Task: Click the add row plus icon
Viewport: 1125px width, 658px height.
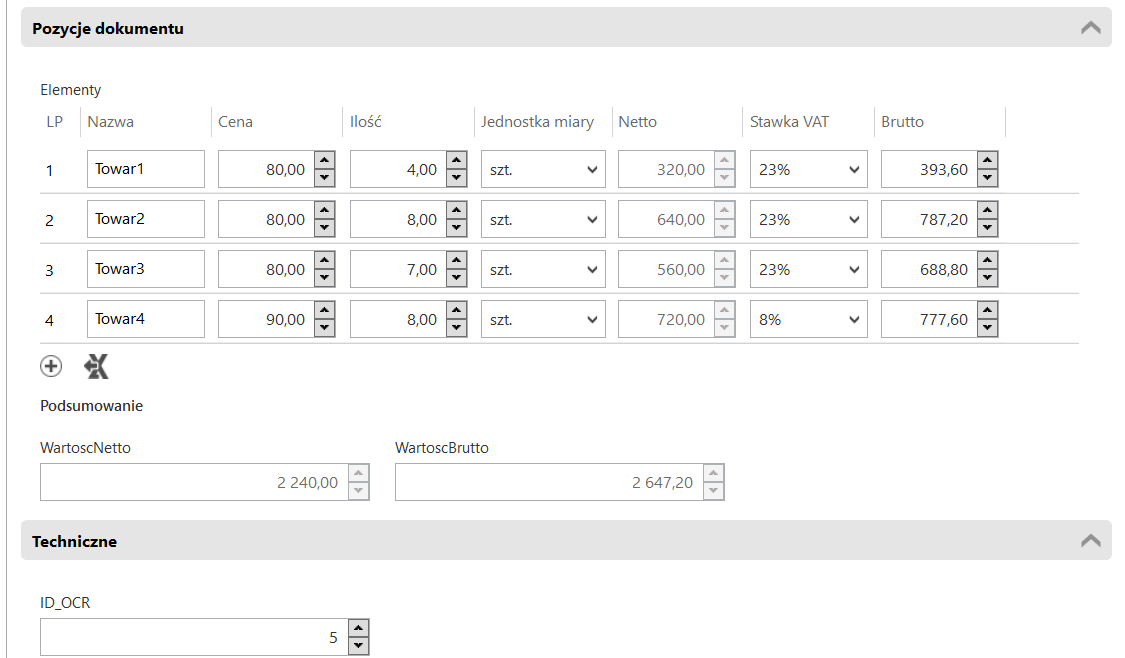Action: tap(51, 367)
